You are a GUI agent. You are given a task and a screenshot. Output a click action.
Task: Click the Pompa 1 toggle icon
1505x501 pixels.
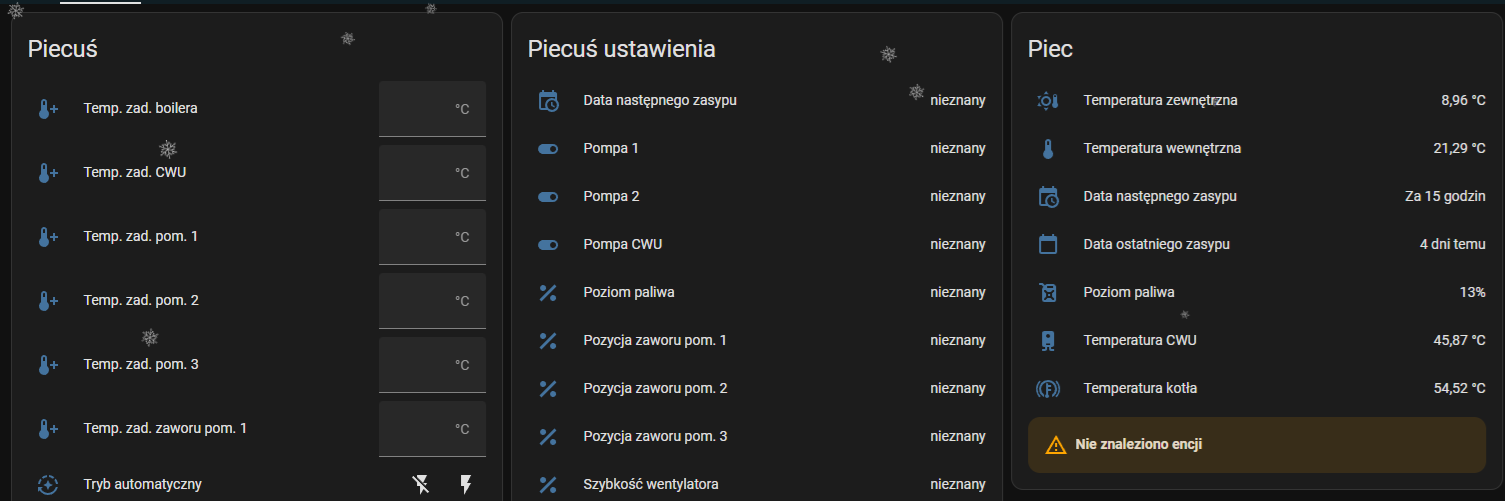point(548,149)
